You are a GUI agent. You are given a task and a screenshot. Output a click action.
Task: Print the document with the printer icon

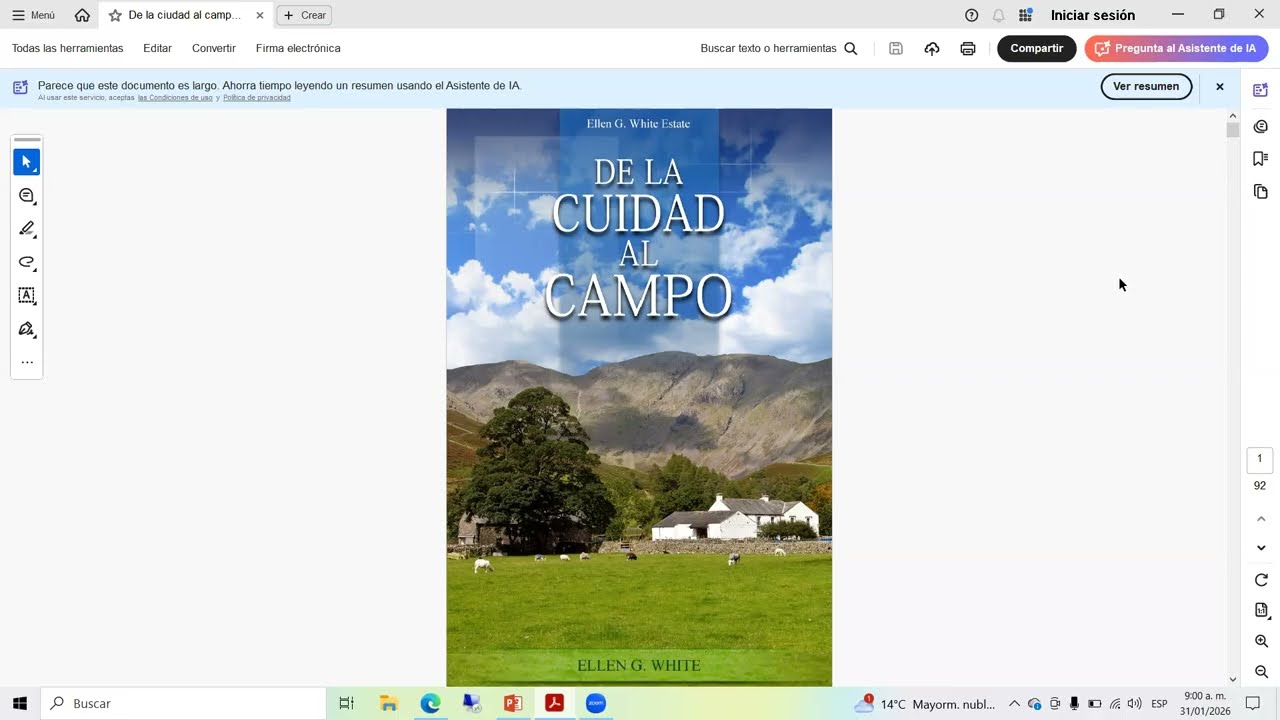pos(968,48)
